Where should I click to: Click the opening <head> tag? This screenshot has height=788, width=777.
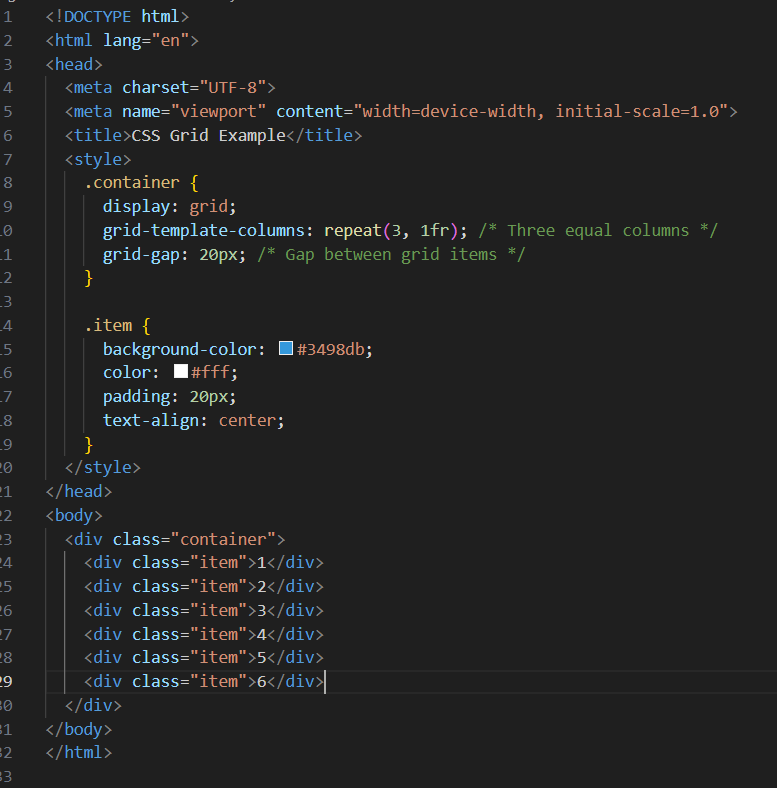74,64
